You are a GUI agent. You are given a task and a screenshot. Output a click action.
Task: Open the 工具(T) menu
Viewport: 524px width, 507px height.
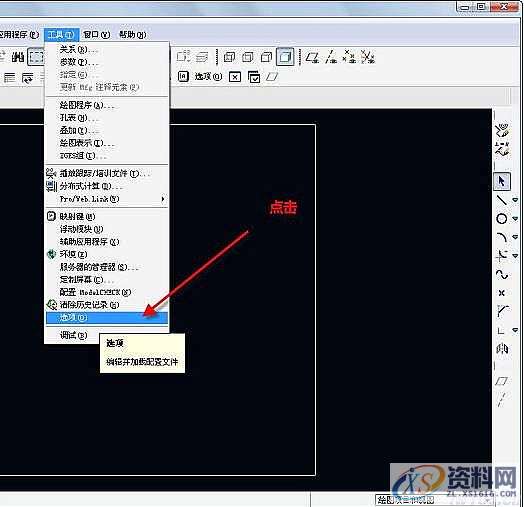pos(61,34)
